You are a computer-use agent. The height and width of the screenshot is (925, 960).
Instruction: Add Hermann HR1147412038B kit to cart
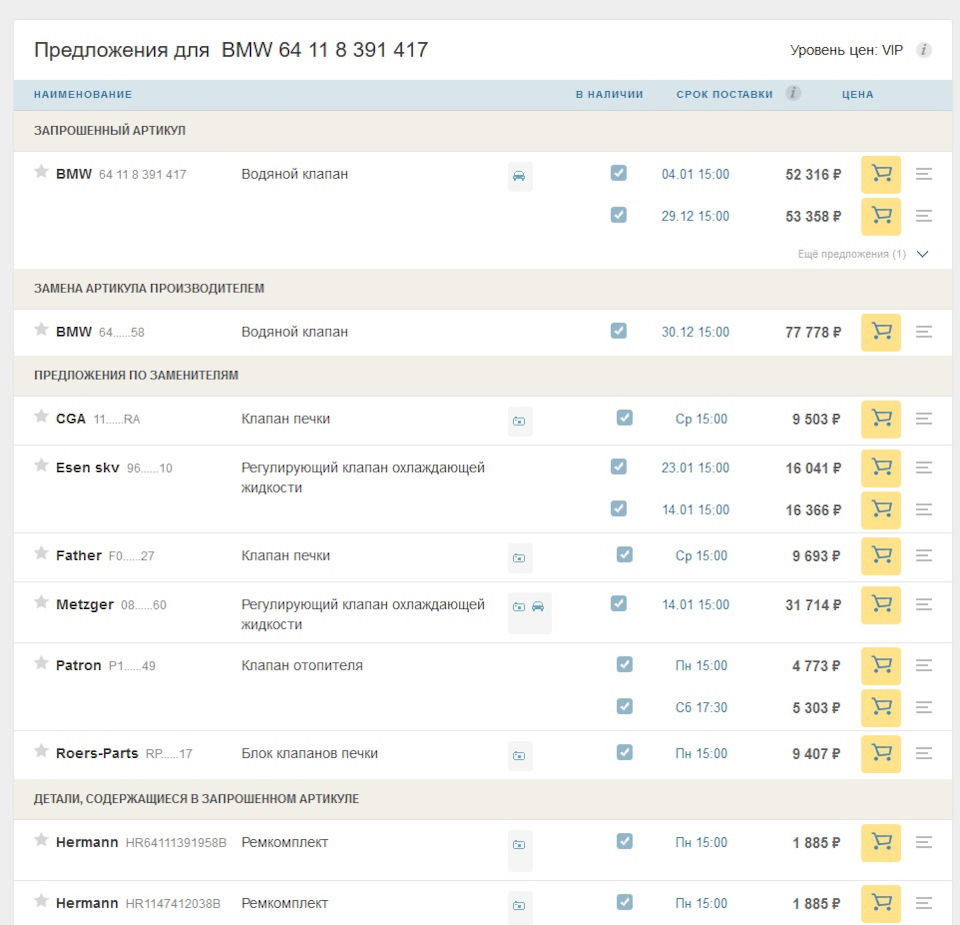(880, 904)
